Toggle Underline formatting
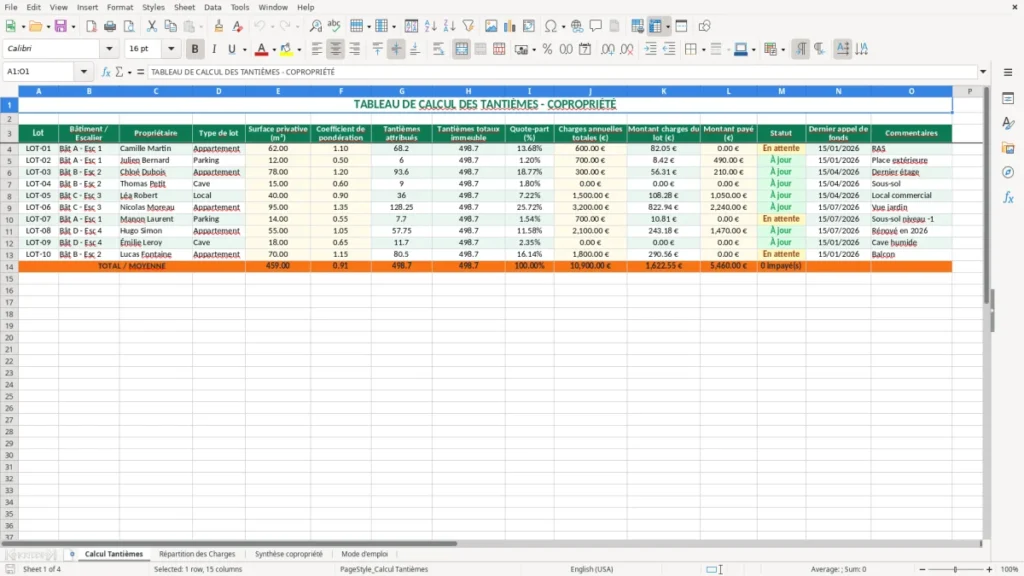This screenshot has height=576, width=1024. pos(231,49)
